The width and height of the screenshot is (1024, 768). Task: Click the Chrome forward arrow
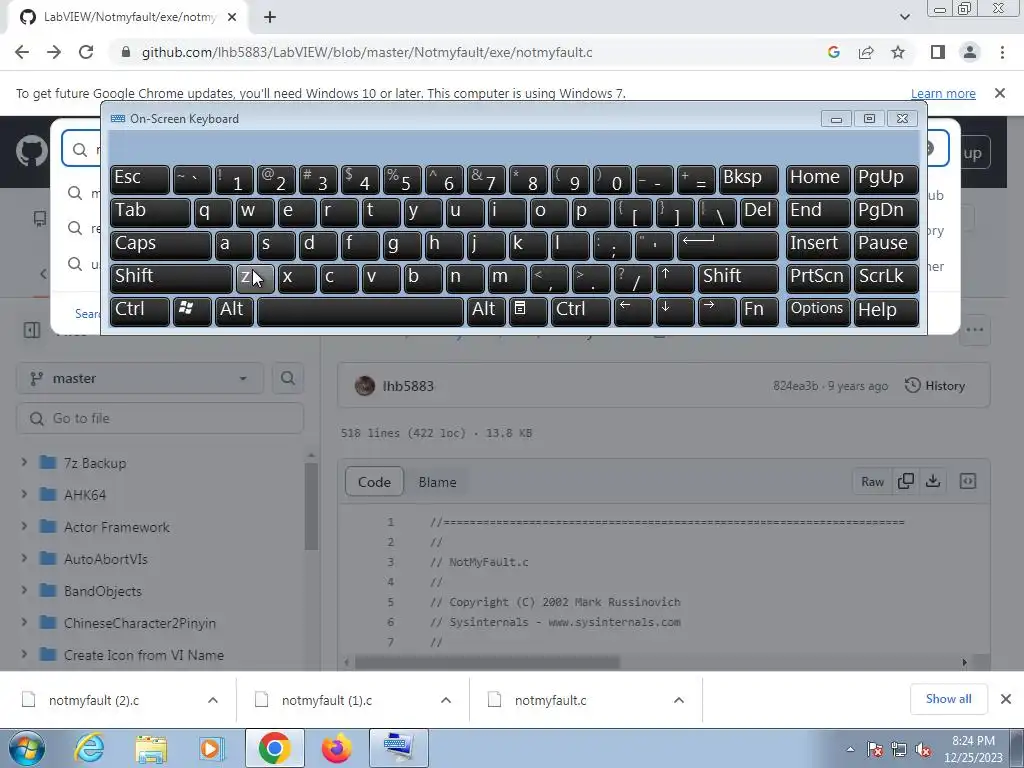coord(54,52)
